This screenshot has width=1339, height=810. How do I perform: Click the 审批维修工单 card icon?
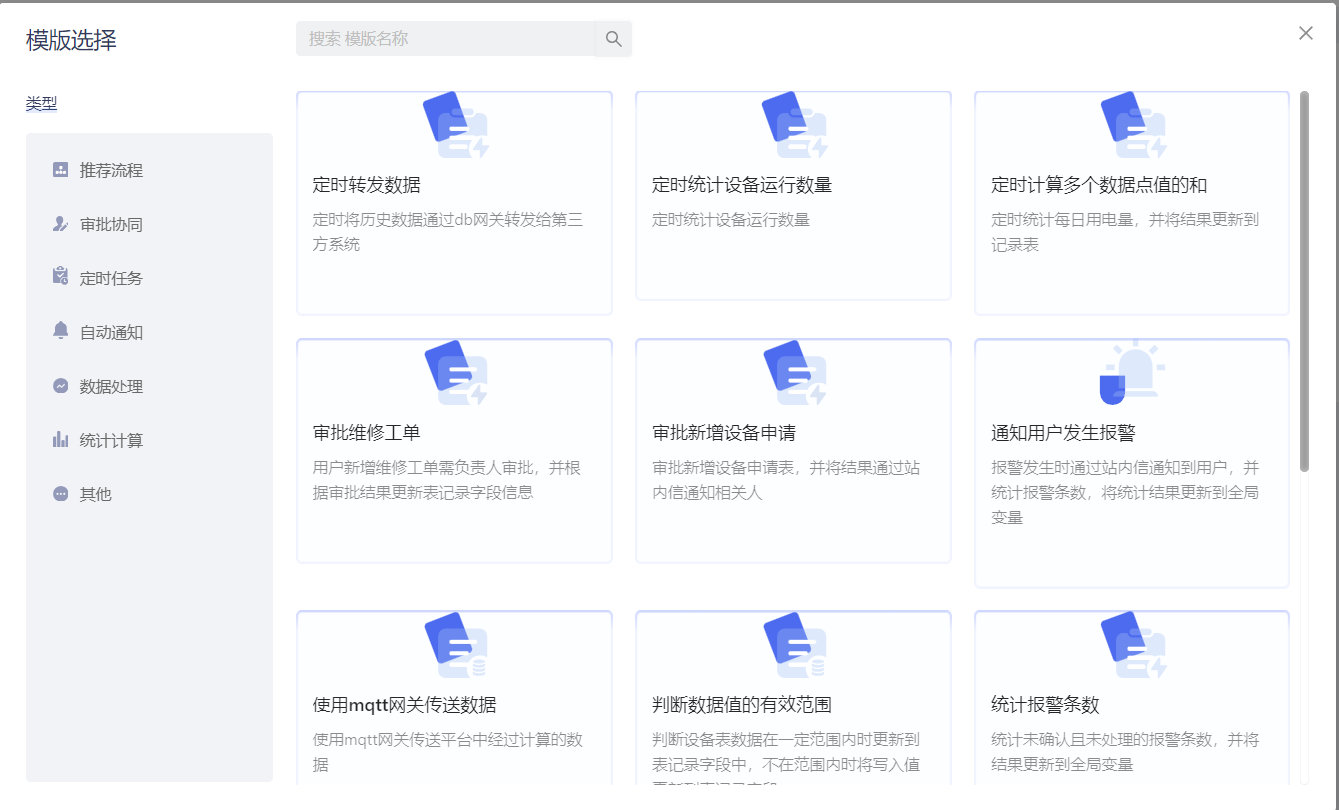click(456, 373)
